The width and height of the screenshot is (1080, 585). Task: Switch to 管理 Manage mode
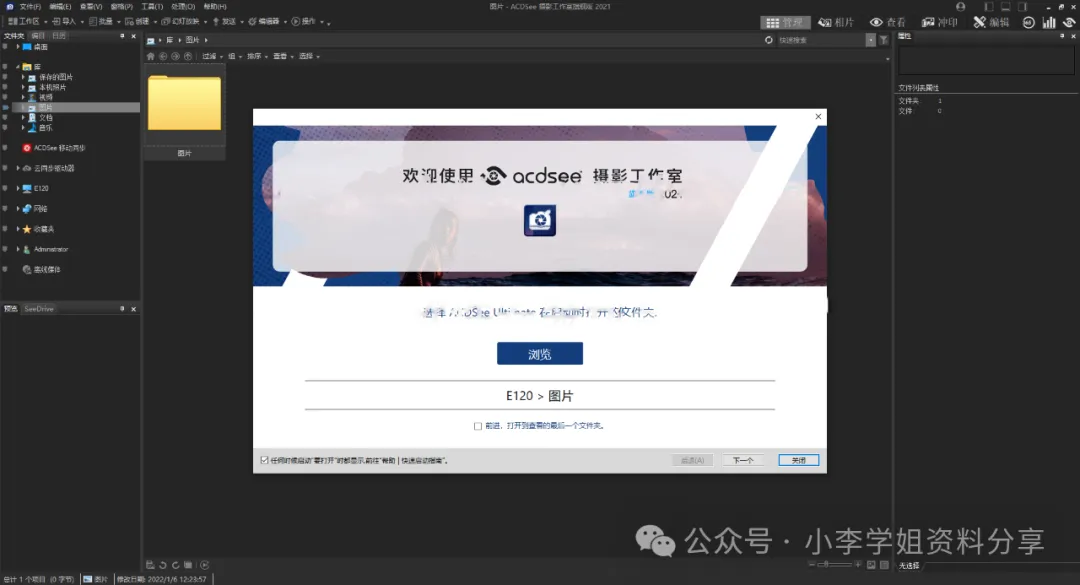pyautogui.click(x=785, y=22)
